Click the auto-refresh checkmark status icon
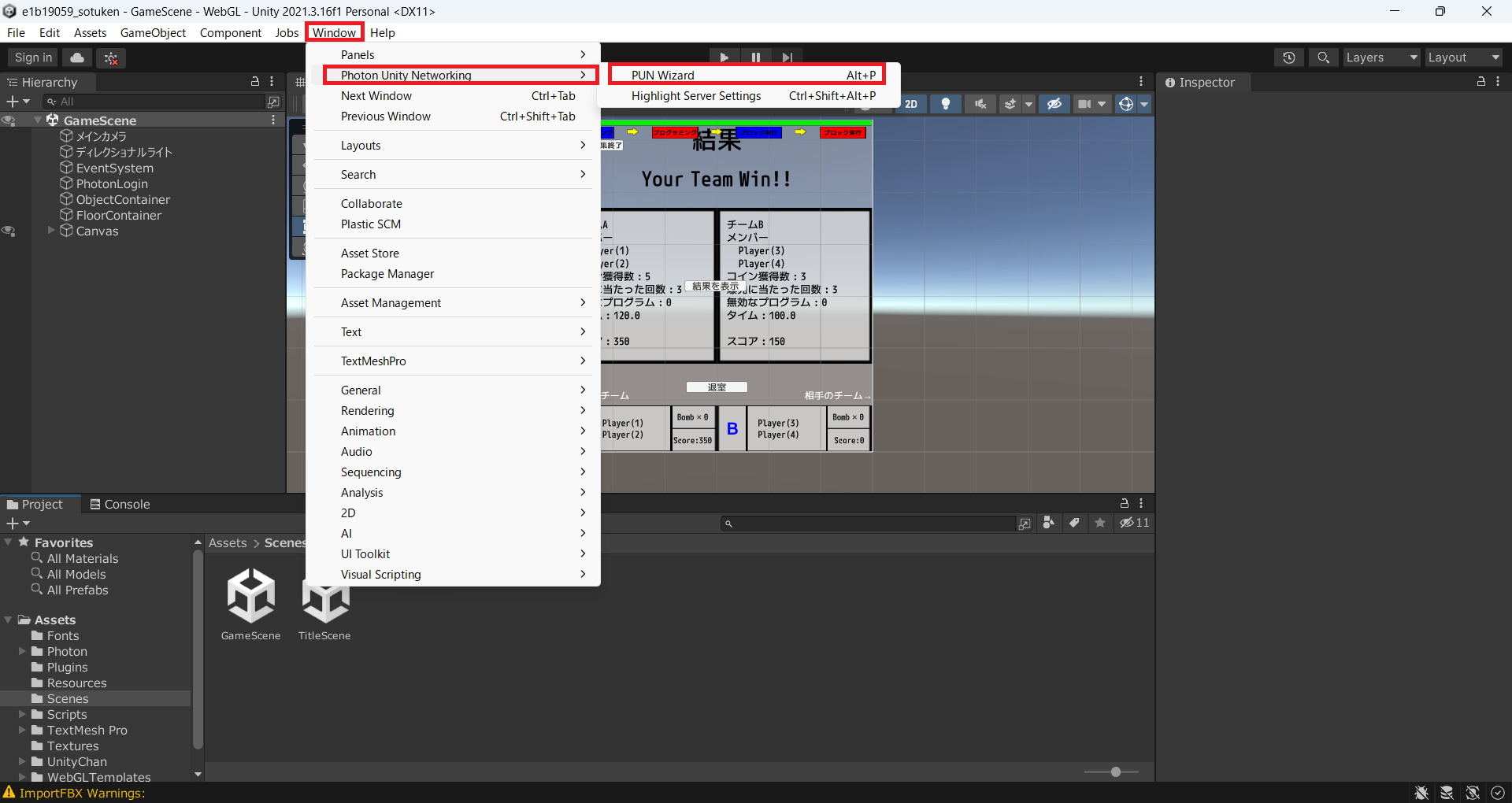This screenshot has width=1512, height=803. (1498, 793)
